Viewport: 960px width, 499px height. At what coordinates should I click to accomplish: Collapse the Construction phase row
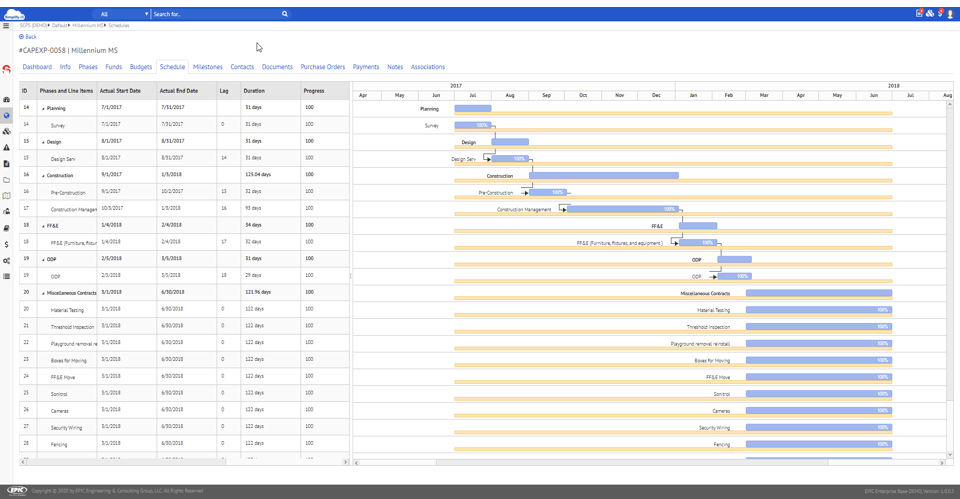point(43,176)
